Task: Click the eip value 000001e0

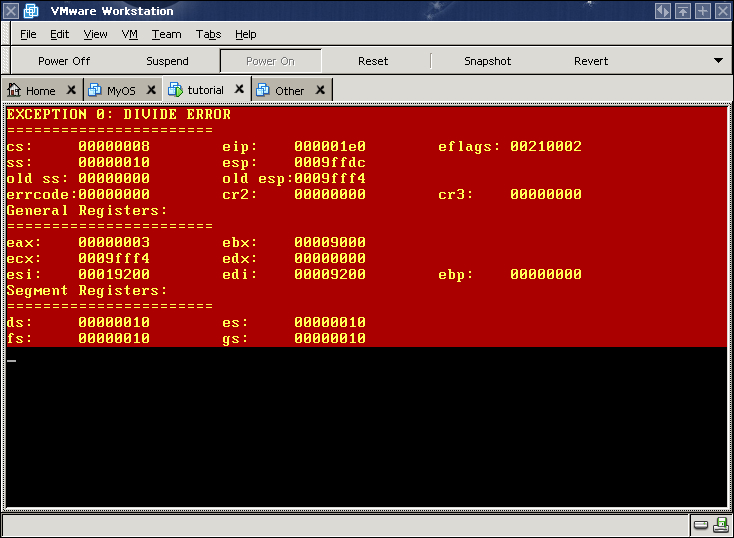Action: [330, 147]
